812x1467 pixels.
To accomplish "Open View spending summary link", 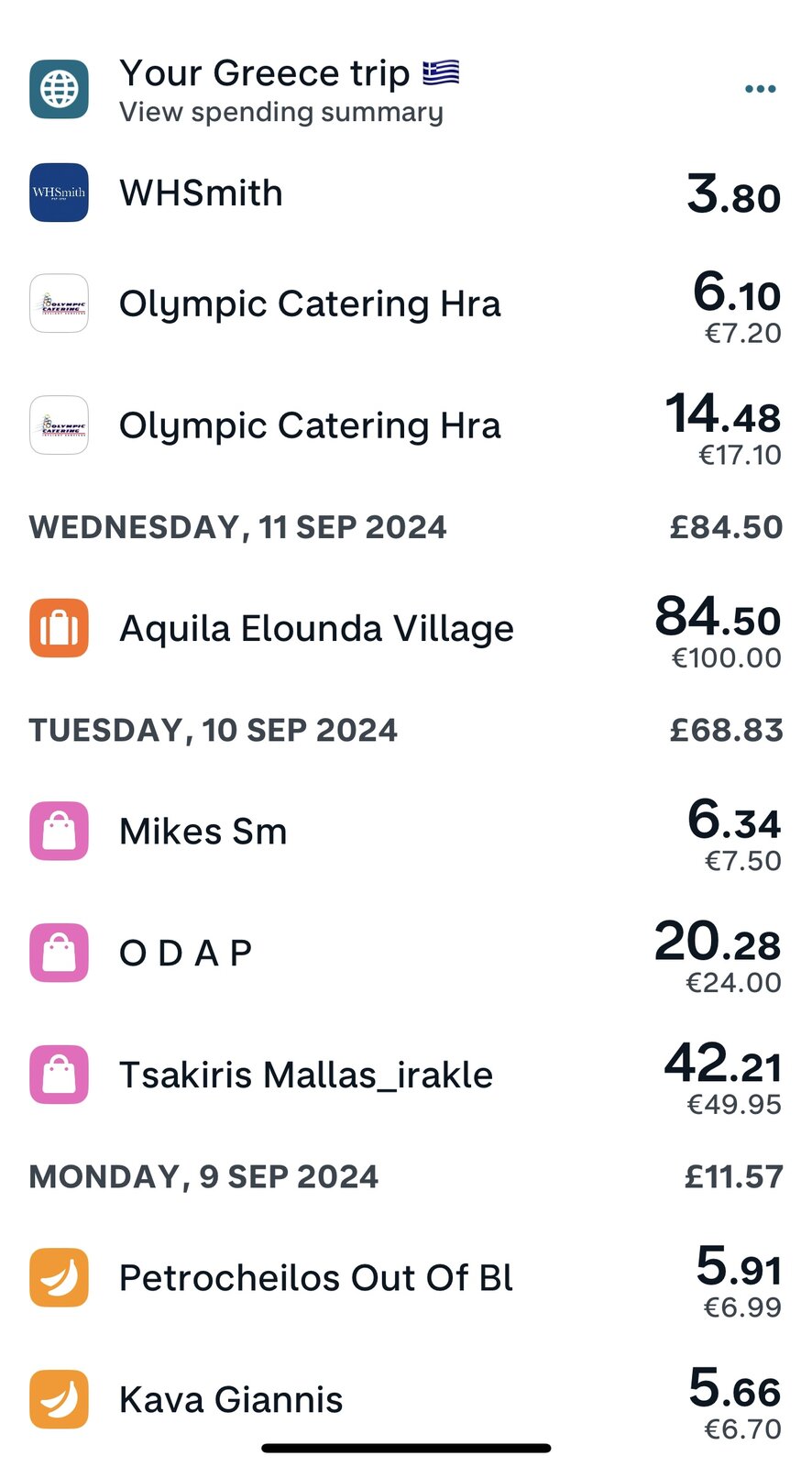I will point(281,113).
